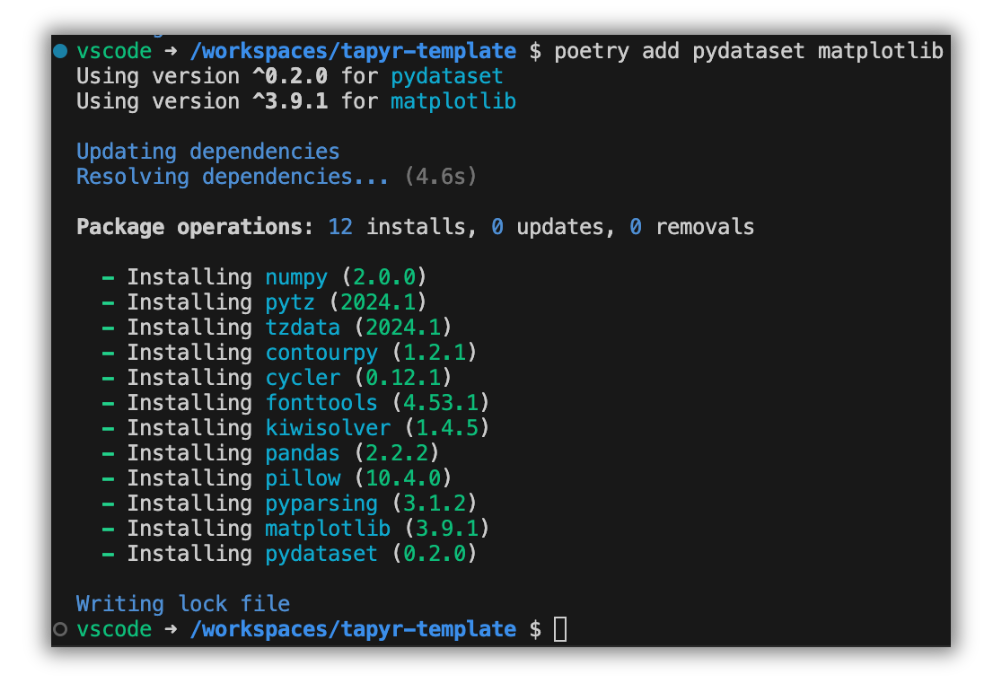Click the terminal cursor block at the prompt
The height and width of the screenshot is (682, 1002).
[x=560, y=629]
